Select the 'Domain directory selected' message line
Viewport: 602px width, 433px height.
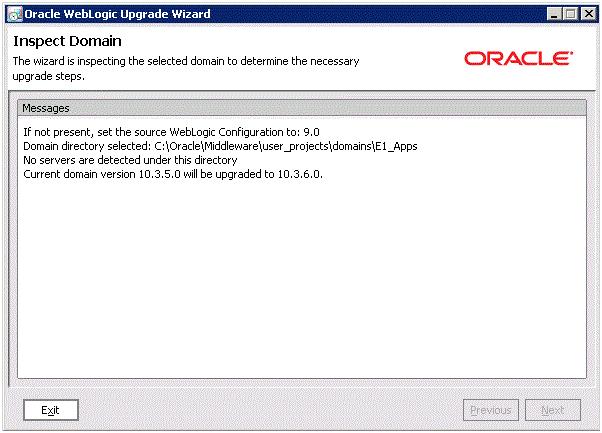tap(220, 146)
